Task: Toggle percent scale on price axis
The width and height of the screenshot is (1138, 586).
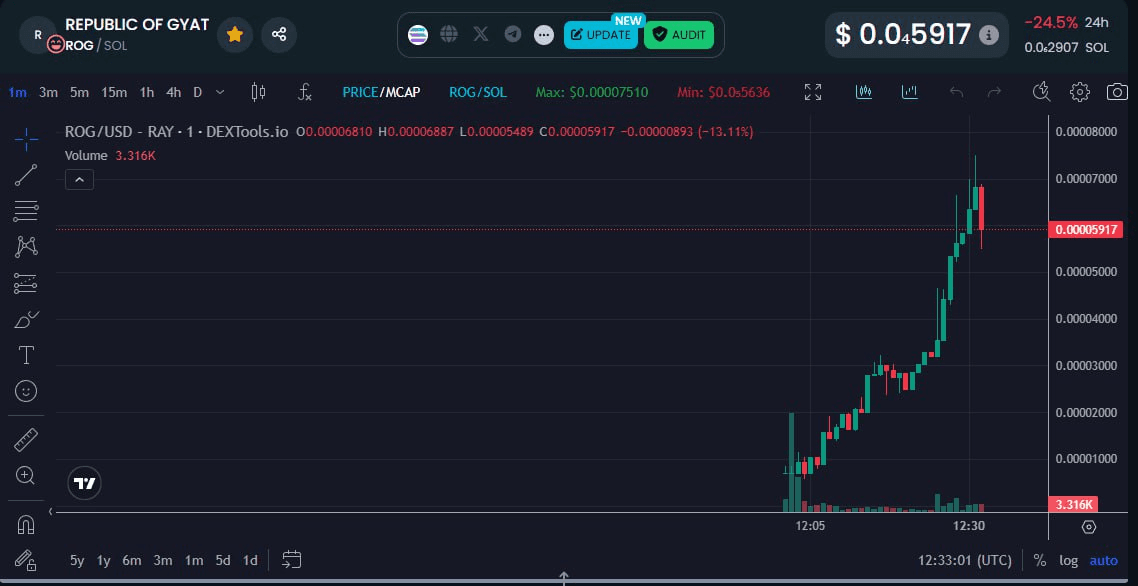Action: [x=1040, y=561]
